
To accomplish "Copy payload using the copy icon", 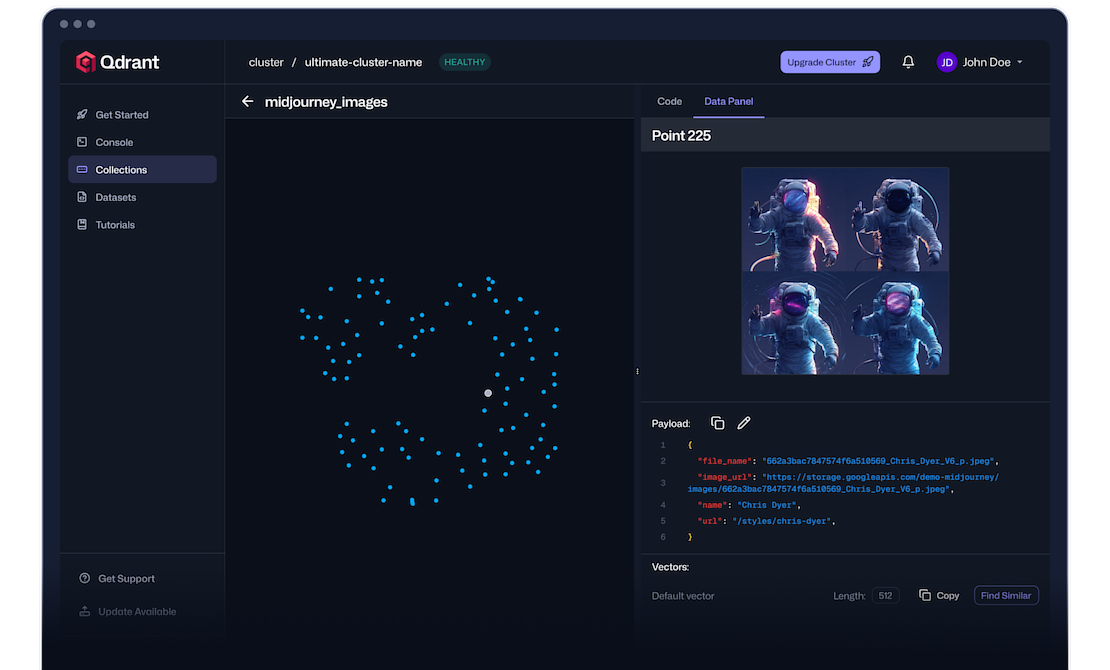I will click(717, 423).
